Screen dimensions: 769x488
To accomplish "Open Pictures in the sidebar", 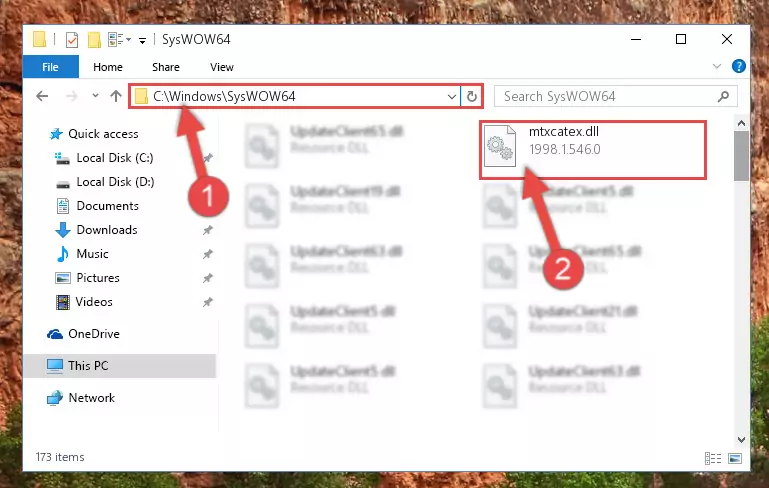I will [x=98, y=278].
